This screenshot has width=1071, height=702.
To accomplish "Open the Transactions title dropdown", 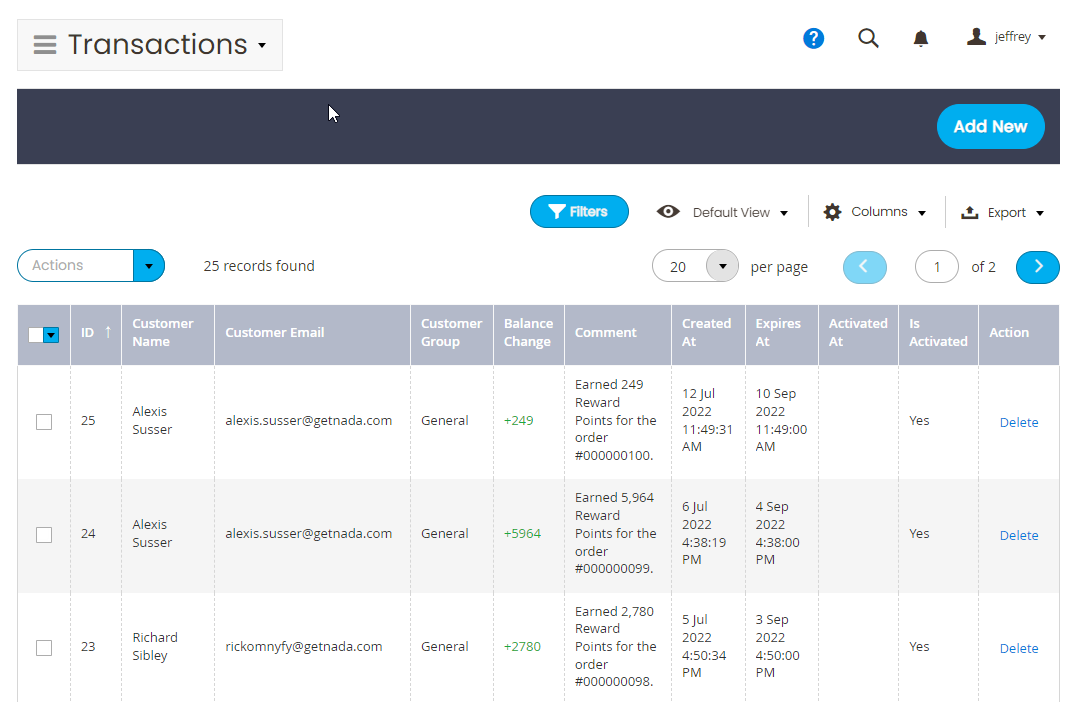I will tap(262, 46).
